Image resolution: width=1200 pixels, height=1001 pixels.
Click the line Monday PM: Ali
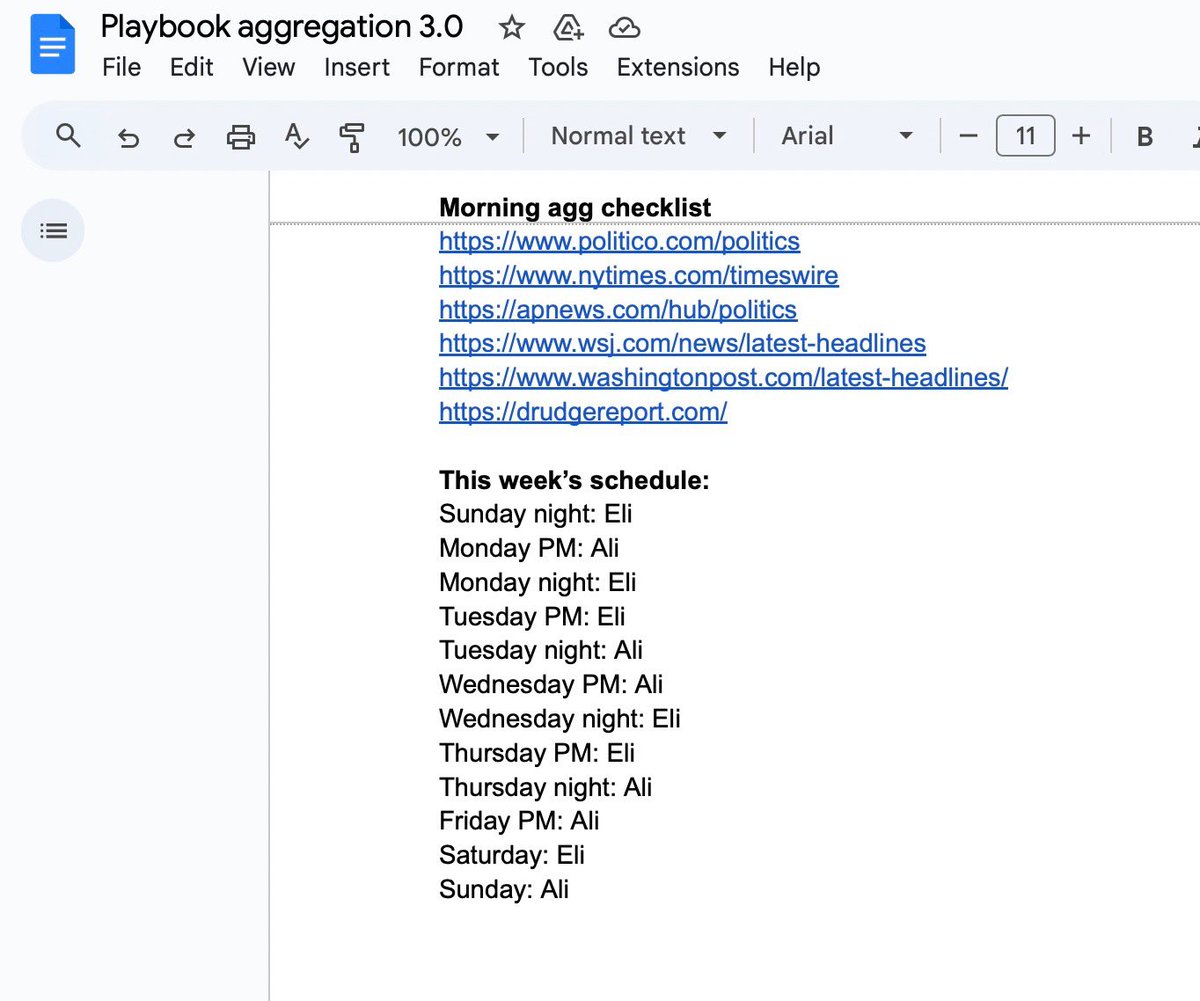click(529, 548)
